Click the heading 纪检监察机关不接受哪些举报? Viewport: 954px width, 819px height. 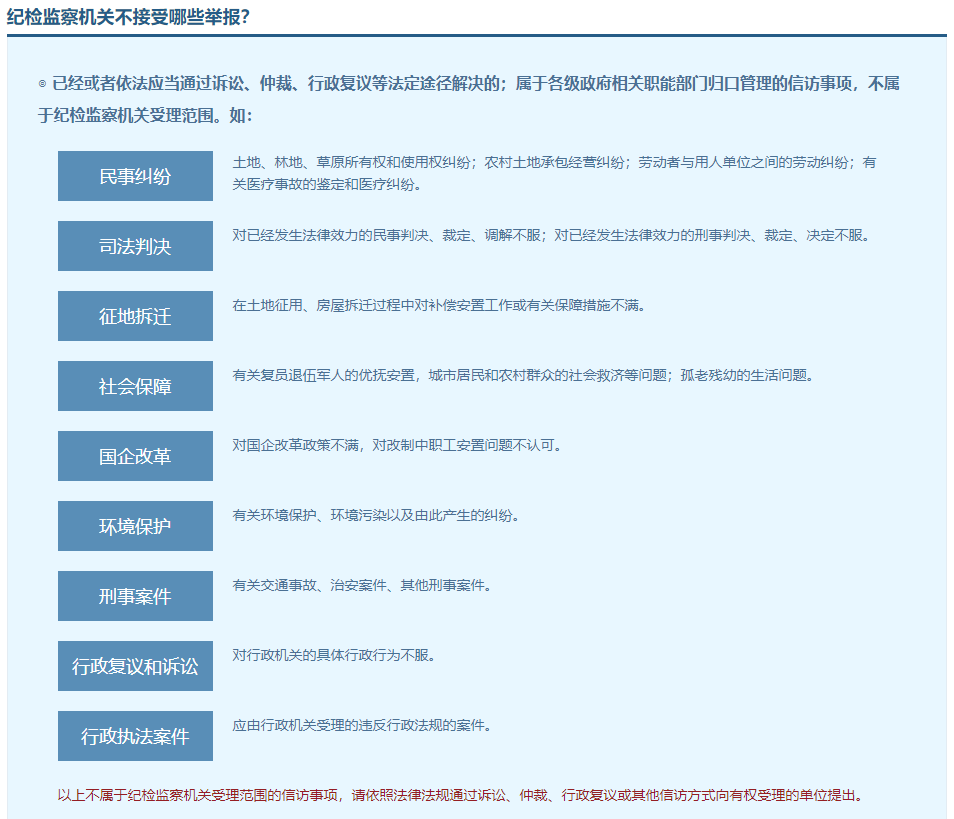128,17
